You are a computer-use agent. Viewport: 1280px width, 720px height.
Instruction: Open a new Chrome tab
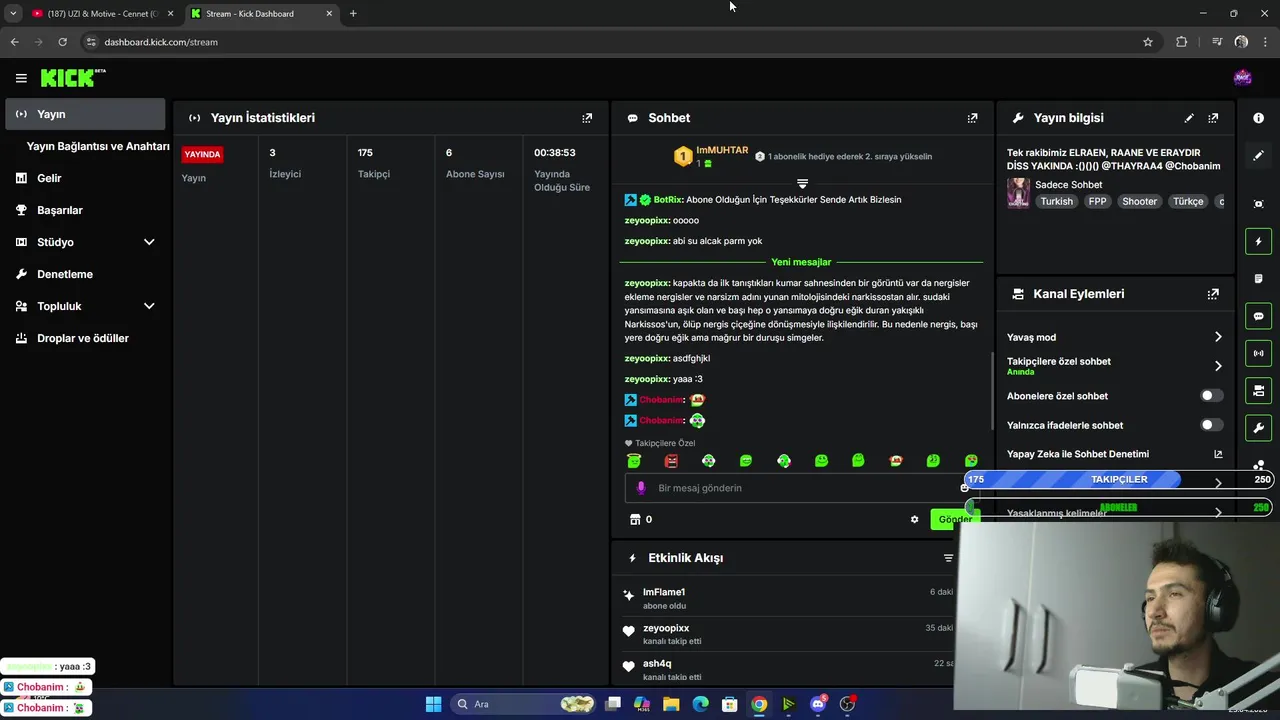353,14
